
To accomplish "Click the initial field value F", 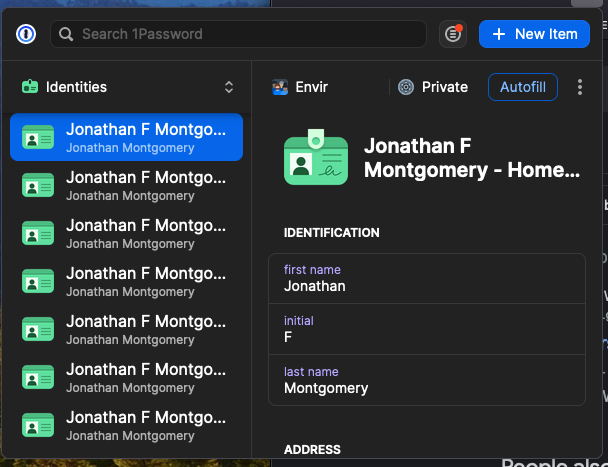I will [x=288, y=337].
